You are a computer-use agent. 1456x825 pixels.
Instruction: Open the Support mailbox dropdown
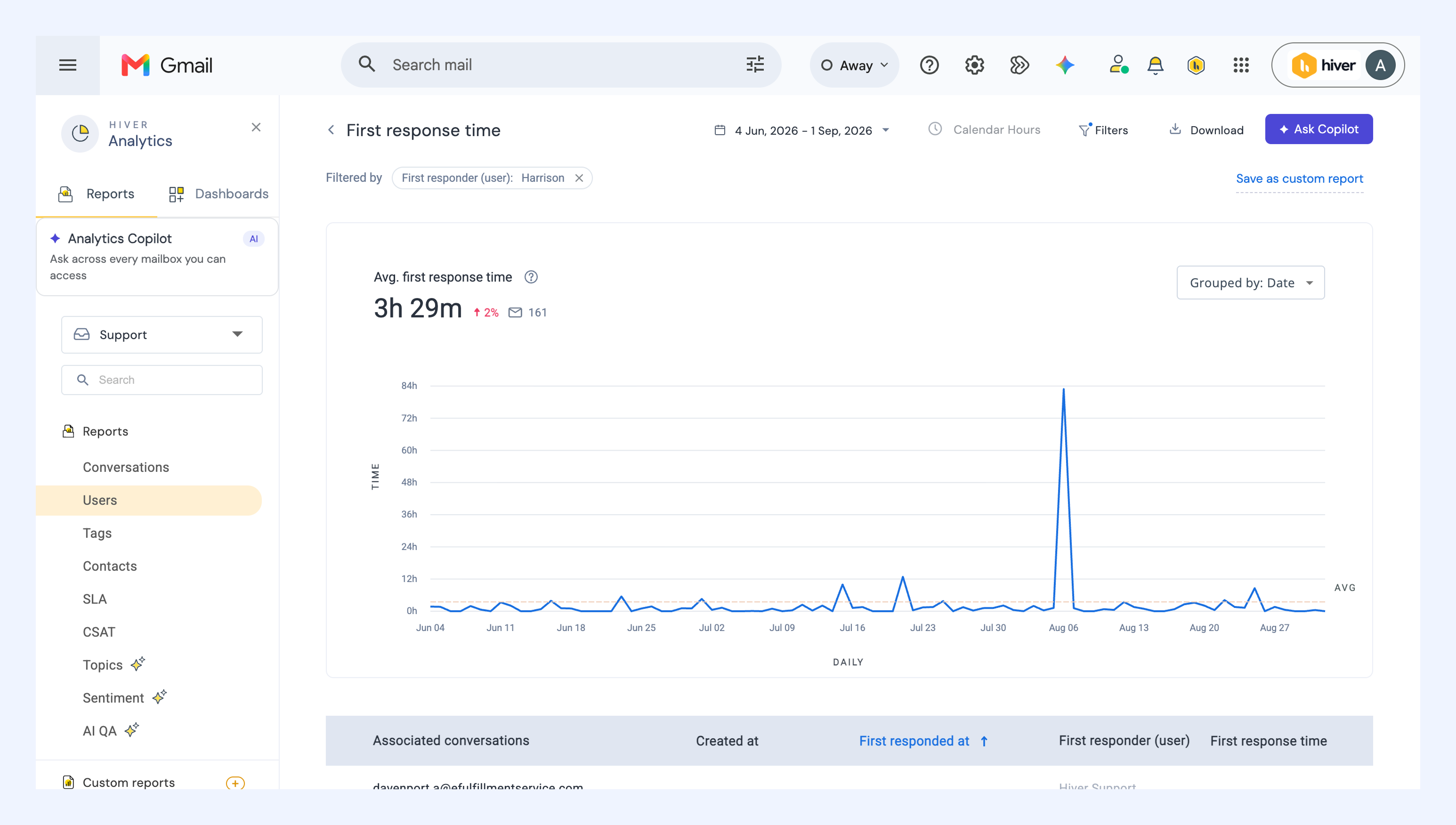(x=162, y=334)
